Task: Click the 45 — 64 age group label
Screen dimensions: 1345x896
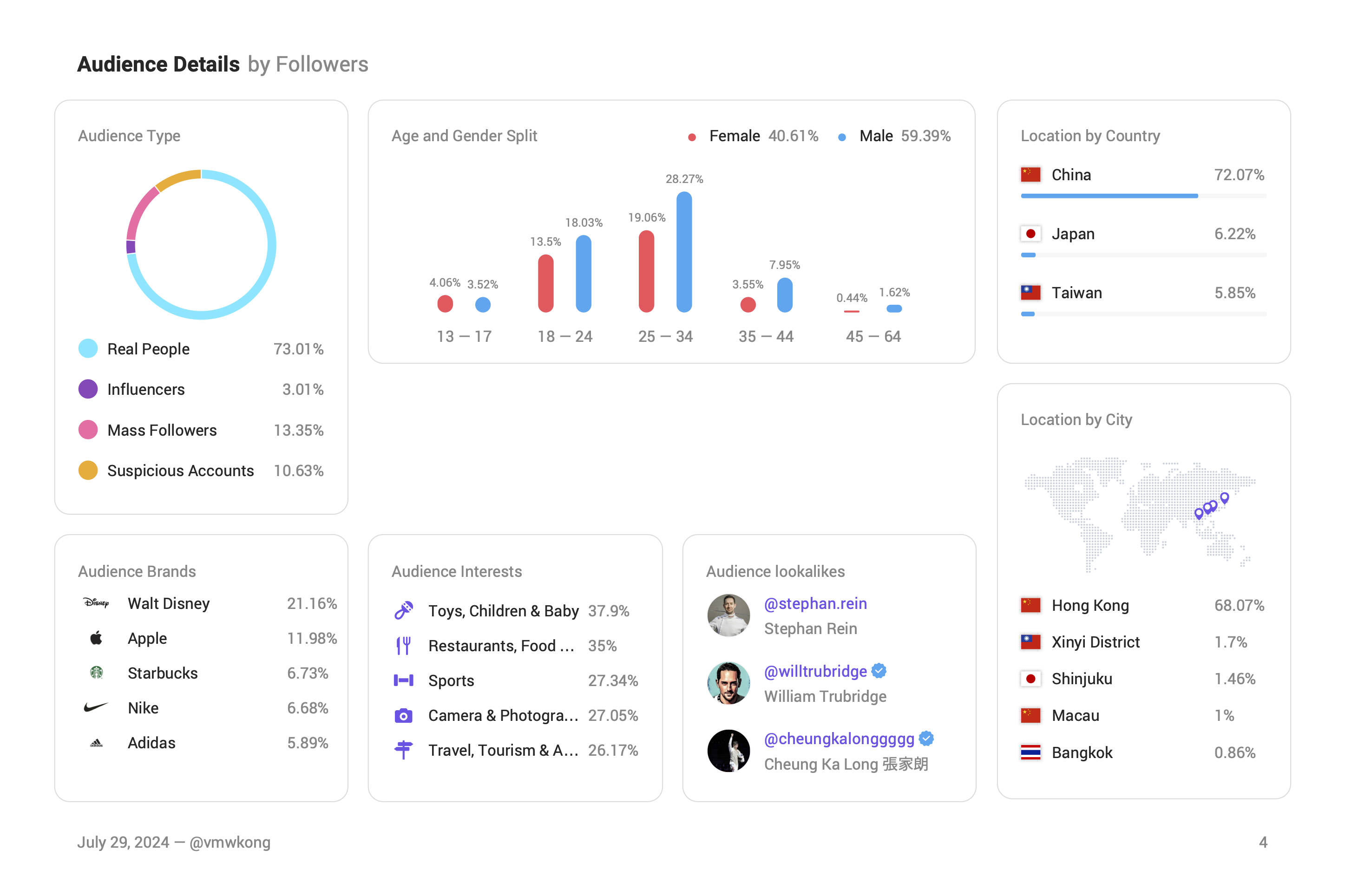Action: coord(873,337)
